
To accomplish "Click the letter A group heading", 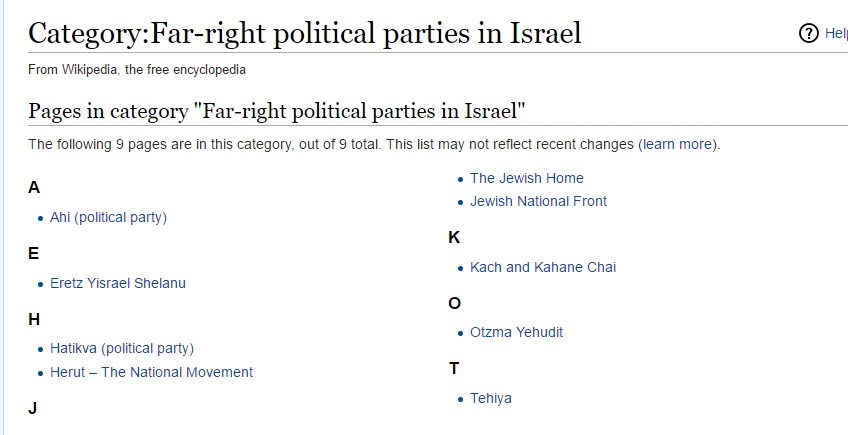I will coord(34,187).
